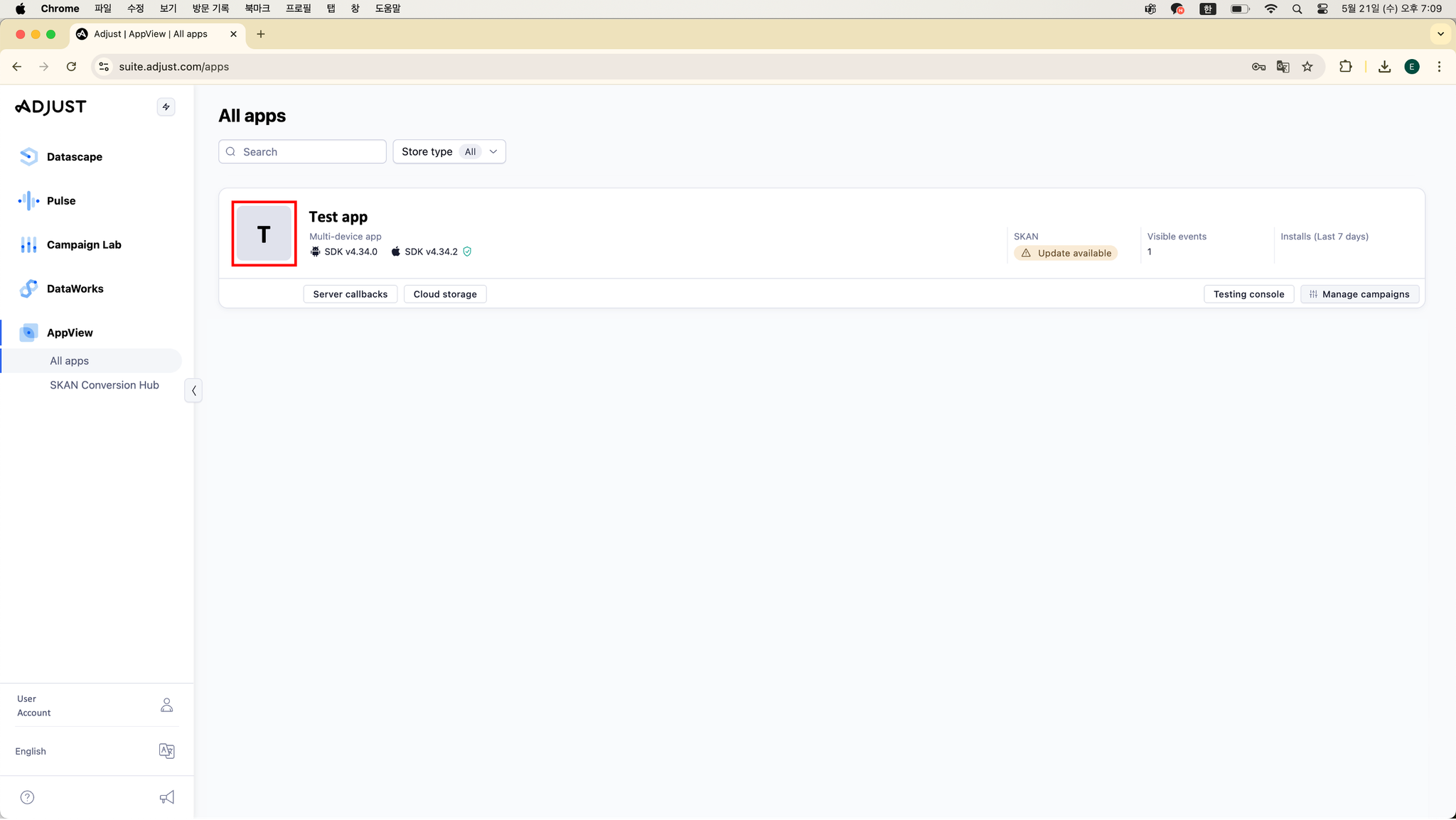This screenshot has width=1456, height=820.
Task: Collapse the sidebar with the chevron
Action: [193, 391]
